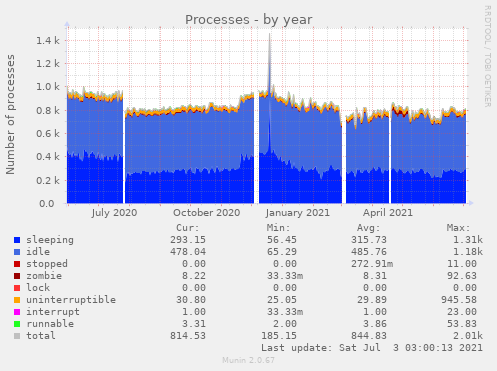Click the '1.0 k' y-axis label
This screenshot has height=371, width=497.
[48, 87]
